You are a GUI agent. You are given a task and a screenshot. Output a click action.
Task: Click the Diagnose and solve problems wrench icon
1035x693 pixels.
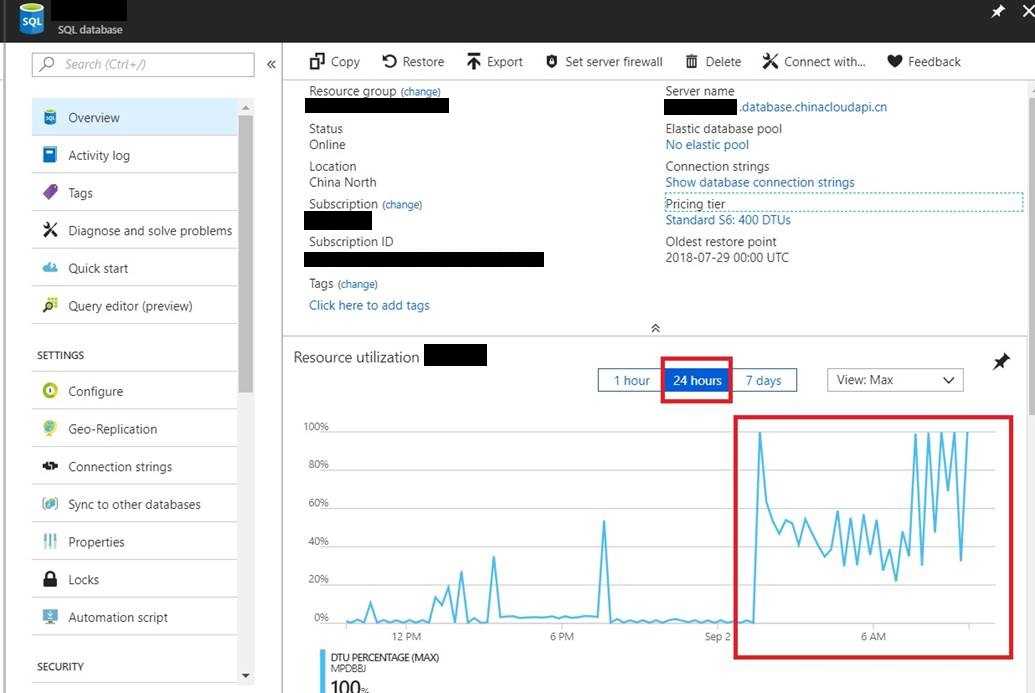(x=50, y=230)
